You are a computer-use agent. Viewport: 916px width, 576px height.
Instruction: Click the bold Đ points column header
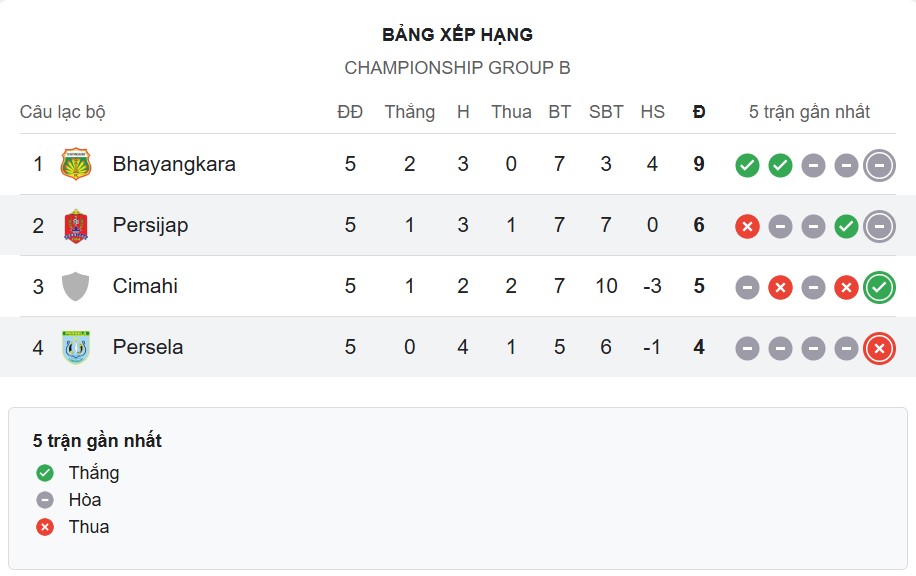pyautogui.click(x=699, y=112)
